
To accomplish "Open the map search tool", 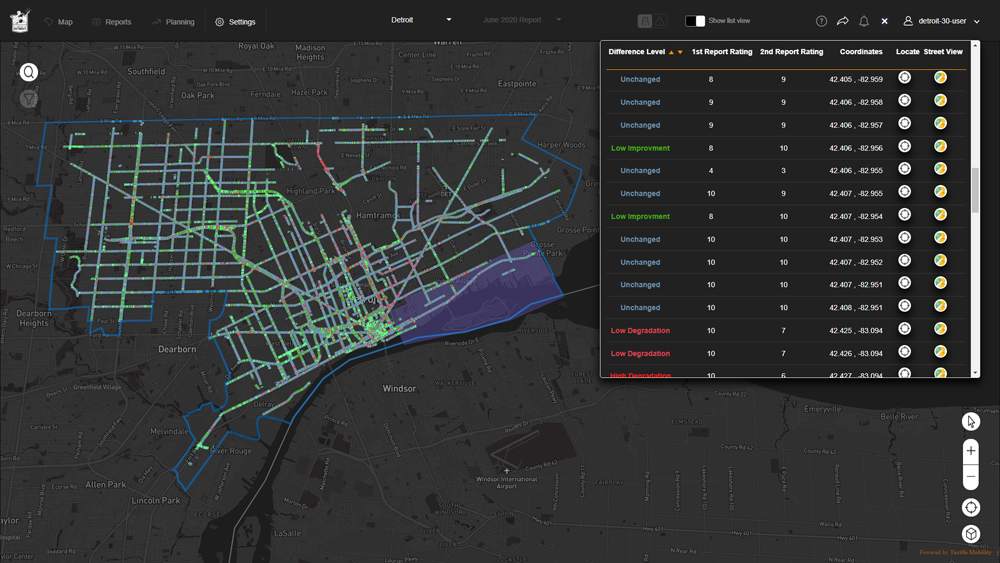I will point(29,72).
